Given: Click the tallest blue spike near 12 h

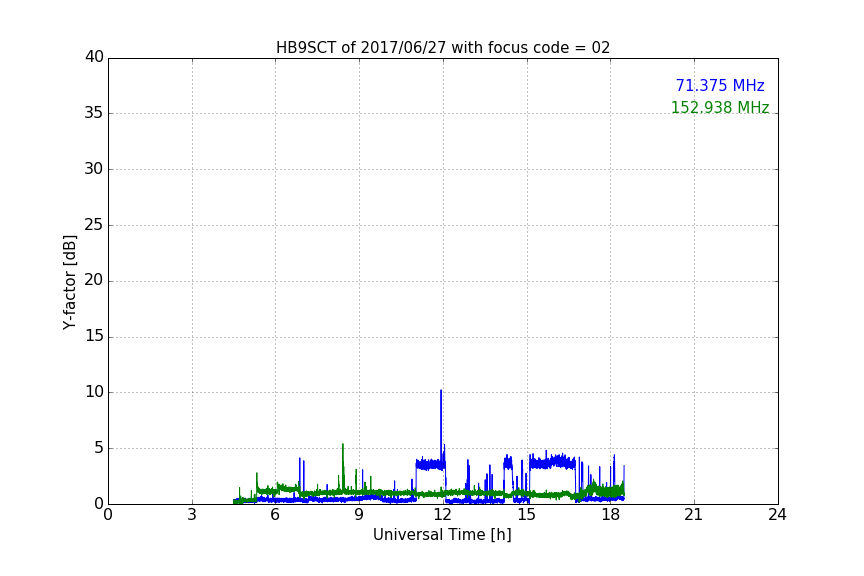Looking at the screenshot, I should 440,393.
